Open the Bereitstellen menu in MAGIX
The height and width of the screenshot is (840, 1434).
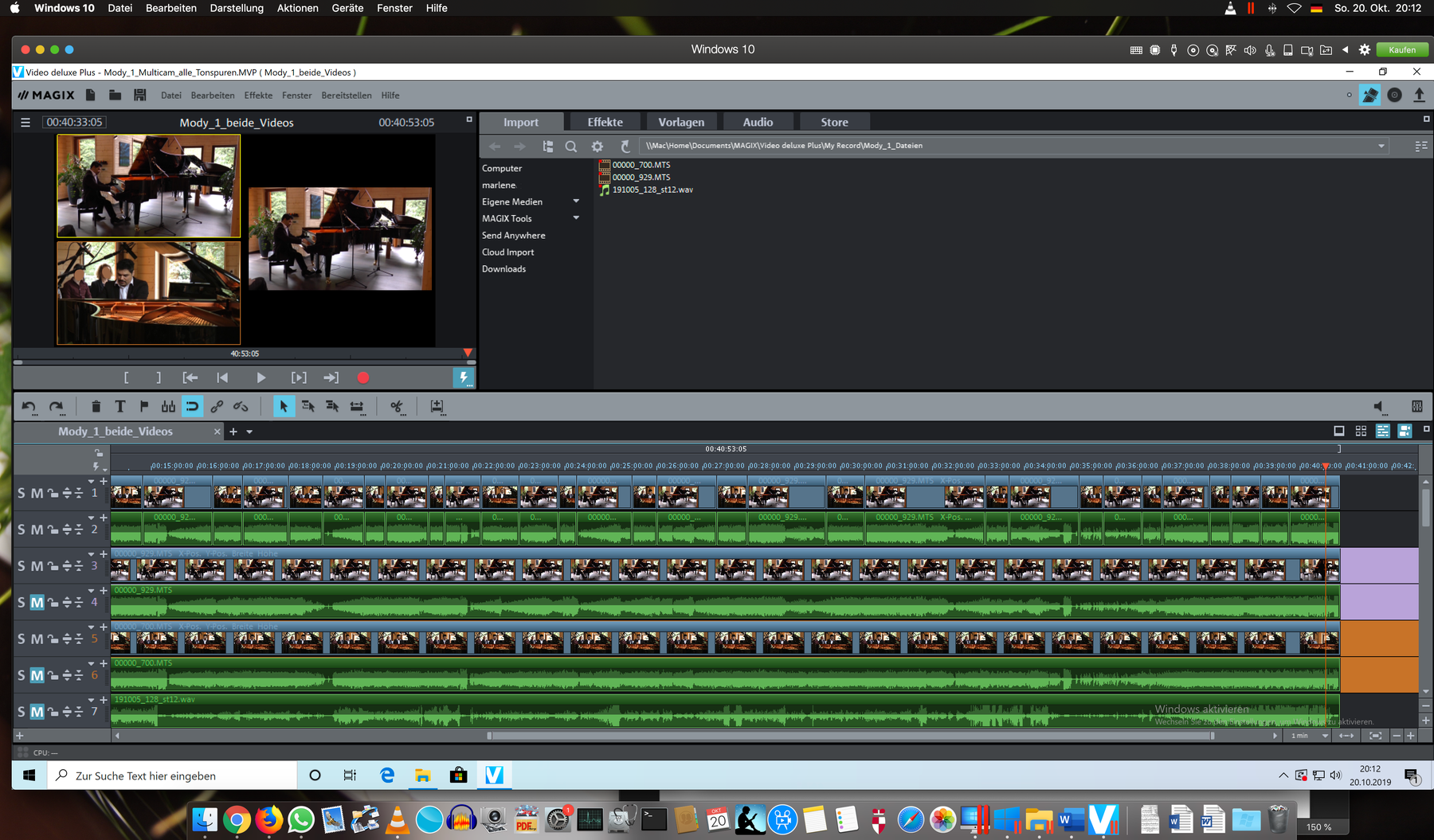pyautogui.click(x=347, y=96)
